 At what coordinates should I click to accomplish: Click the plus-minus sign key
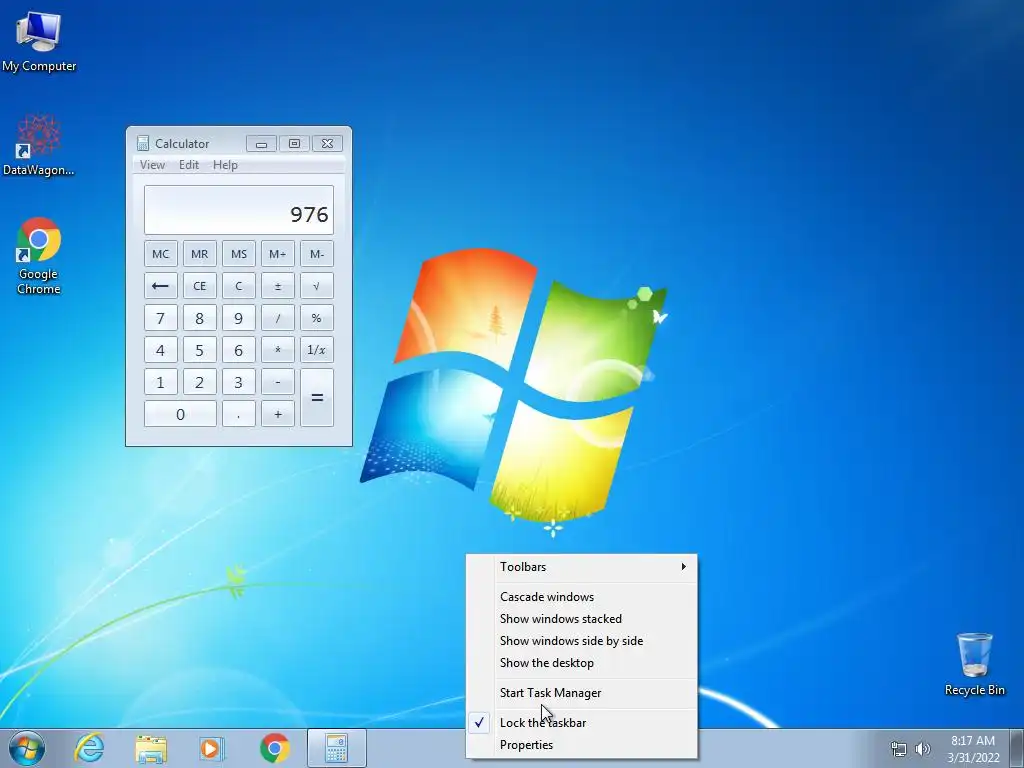(x=278, y=286)
